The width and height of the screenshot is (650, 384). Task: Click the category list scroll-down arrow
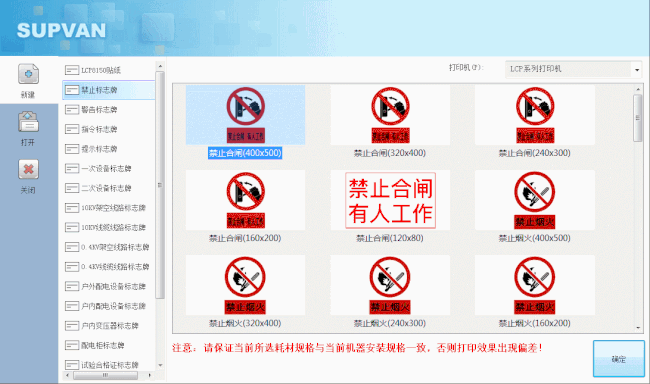(160, 365)
